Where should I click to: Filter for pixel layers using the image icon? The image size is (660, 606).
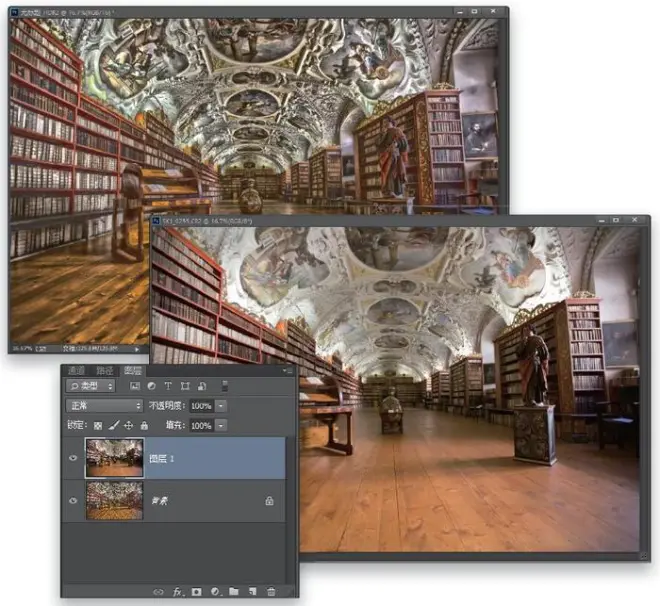pyautogui.click(x=135, y=386)
